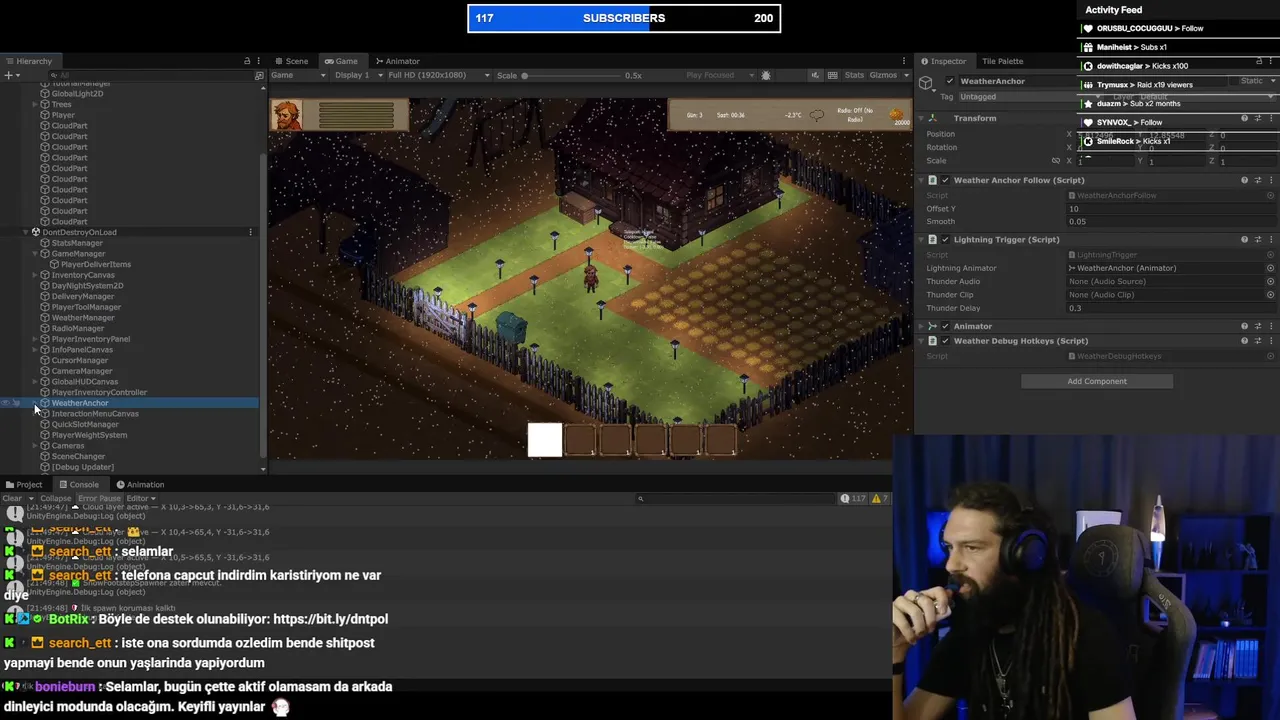The width and height of the screenshot is (1280, 720).
Task: Click the Add Component button
Action: click(x=1096, y=381)
